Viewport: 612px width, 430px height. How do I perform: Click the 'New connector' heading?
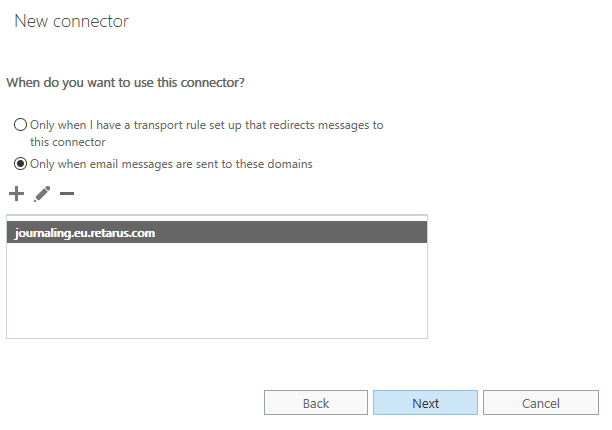click(x=71, y=21)
